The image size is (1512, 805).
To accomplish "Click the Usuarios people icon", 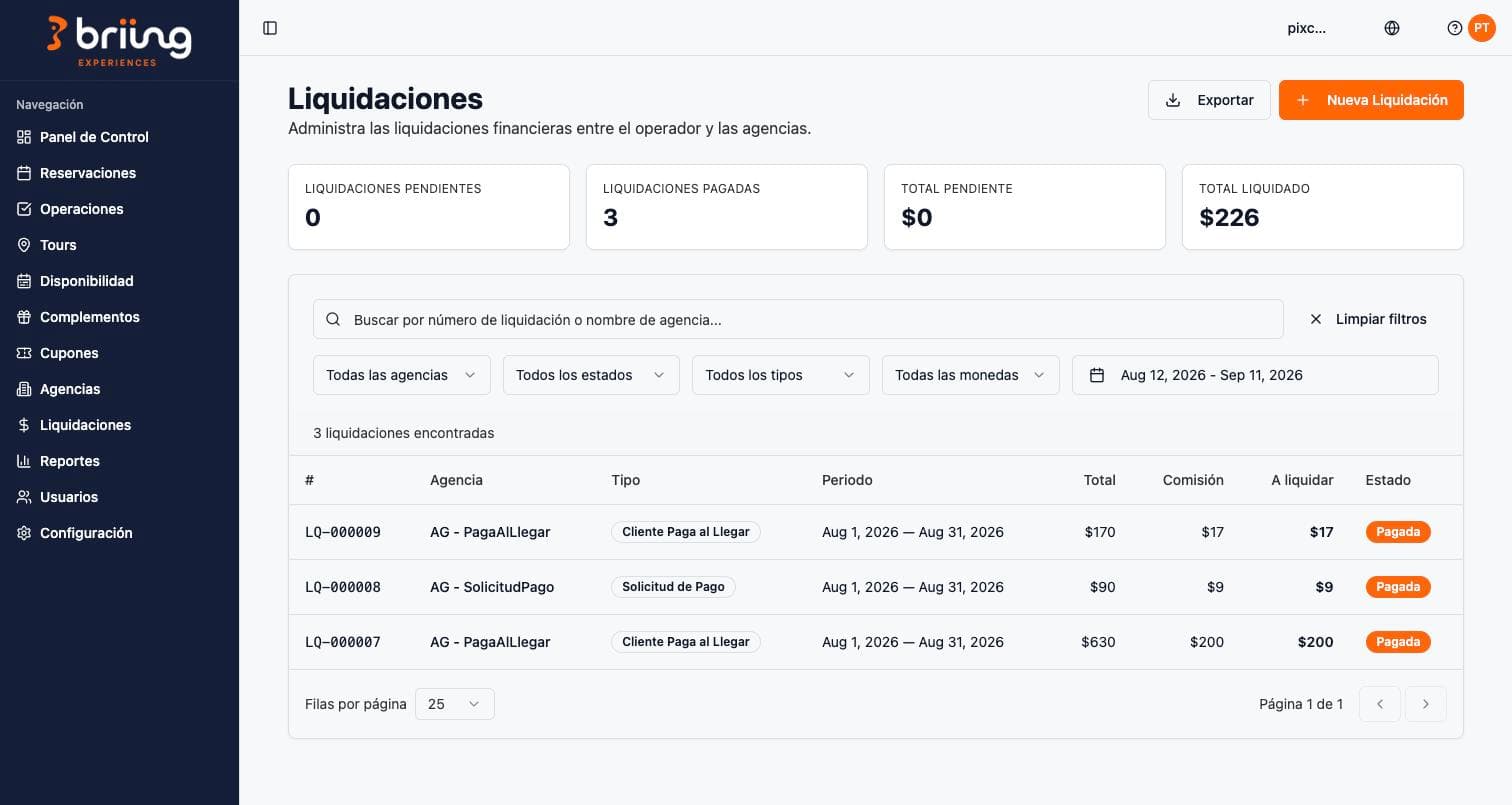I will 24,497.
